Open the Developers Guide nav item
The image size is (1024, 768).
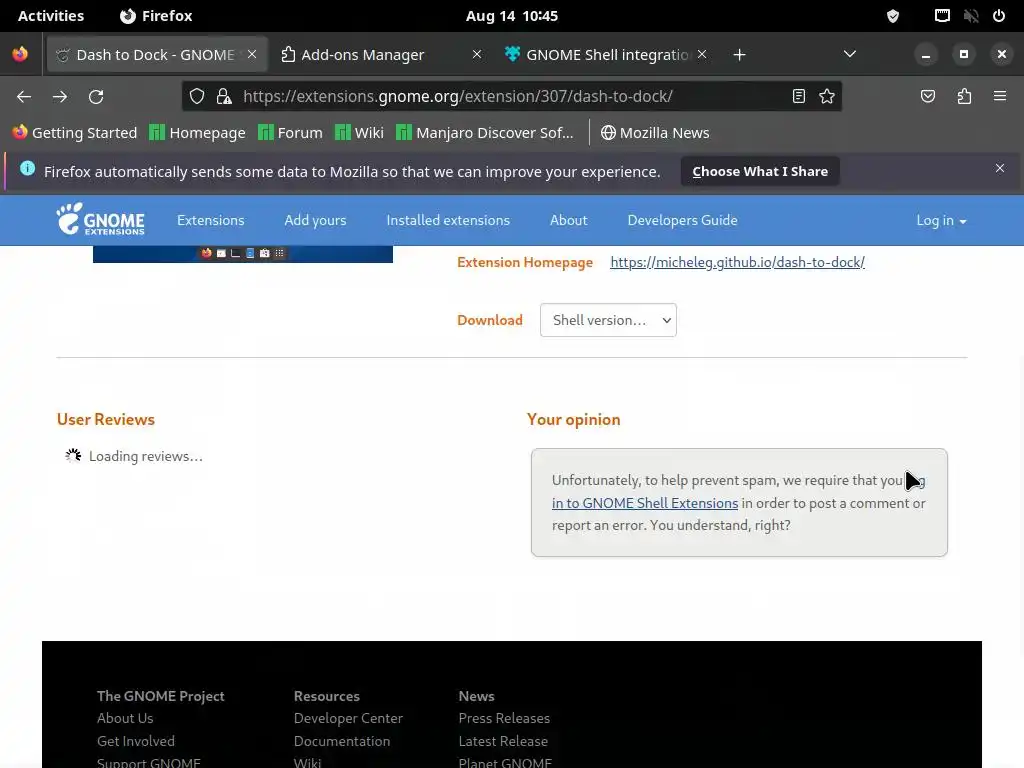click(682, 220)
